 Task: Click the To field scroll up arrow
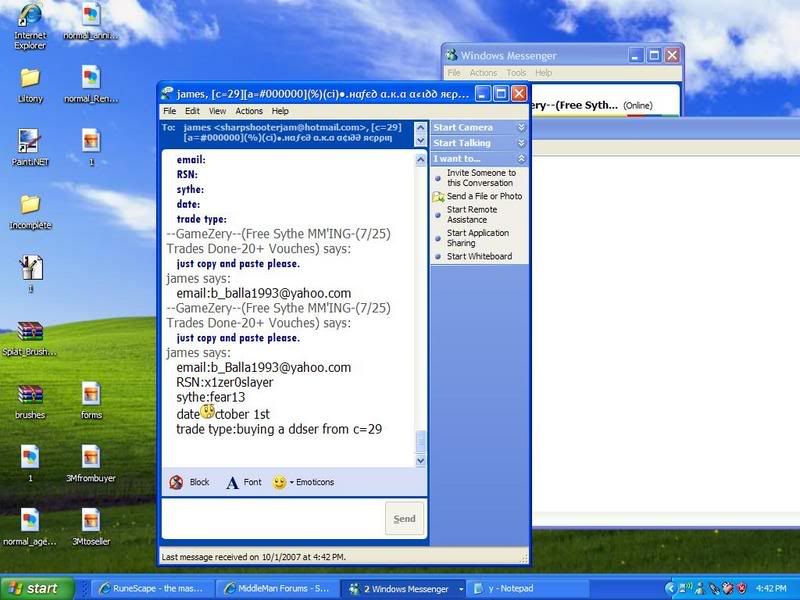(420, 128)
